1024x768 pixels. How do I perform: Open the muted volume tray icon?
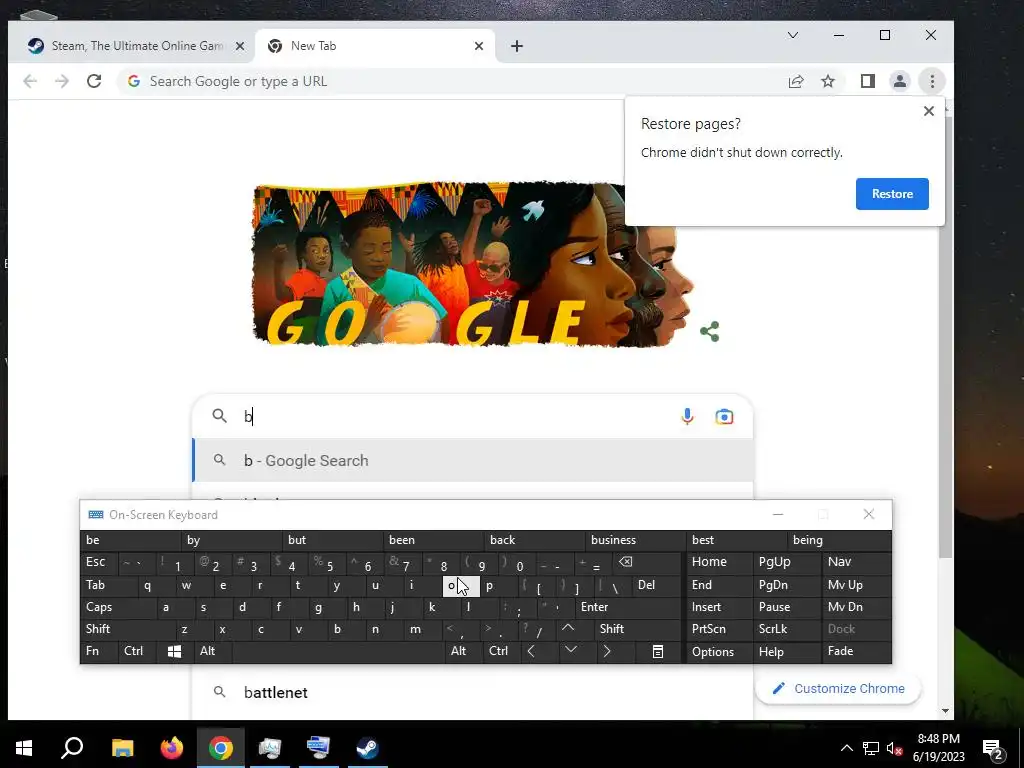point(894,748)
